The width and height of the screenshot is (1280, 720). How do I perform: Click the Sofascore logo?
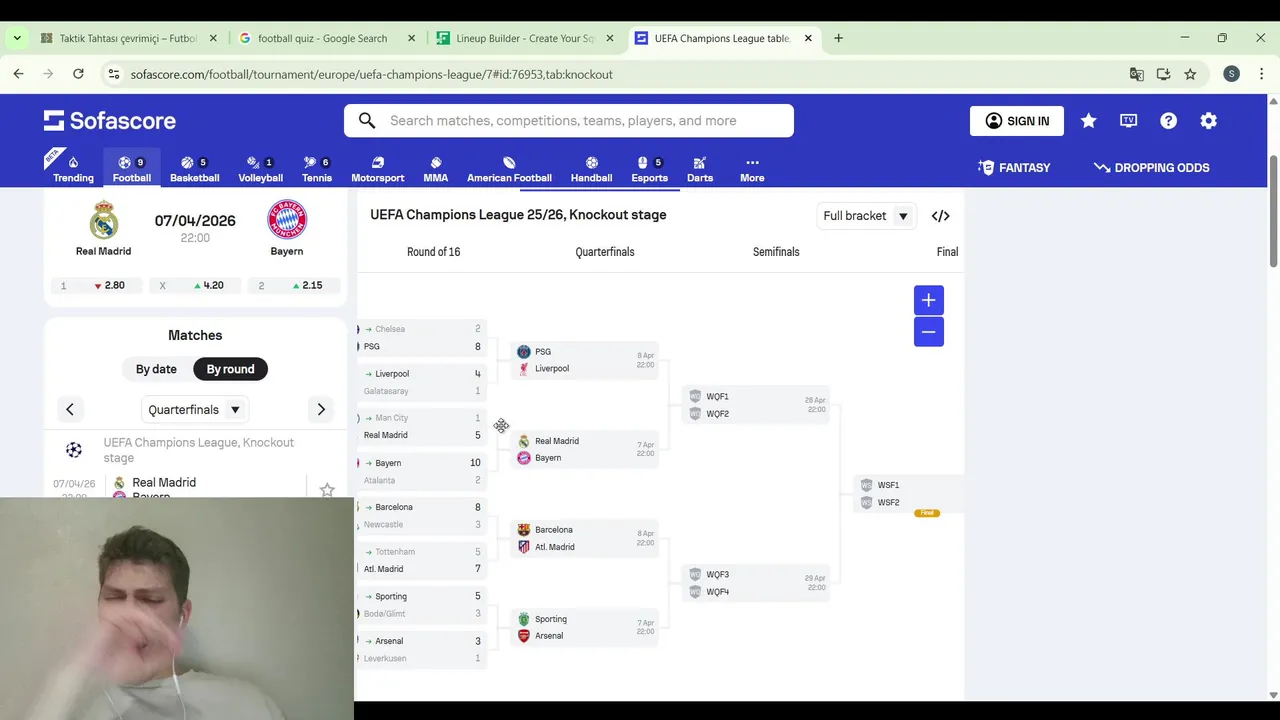[109, 121]
